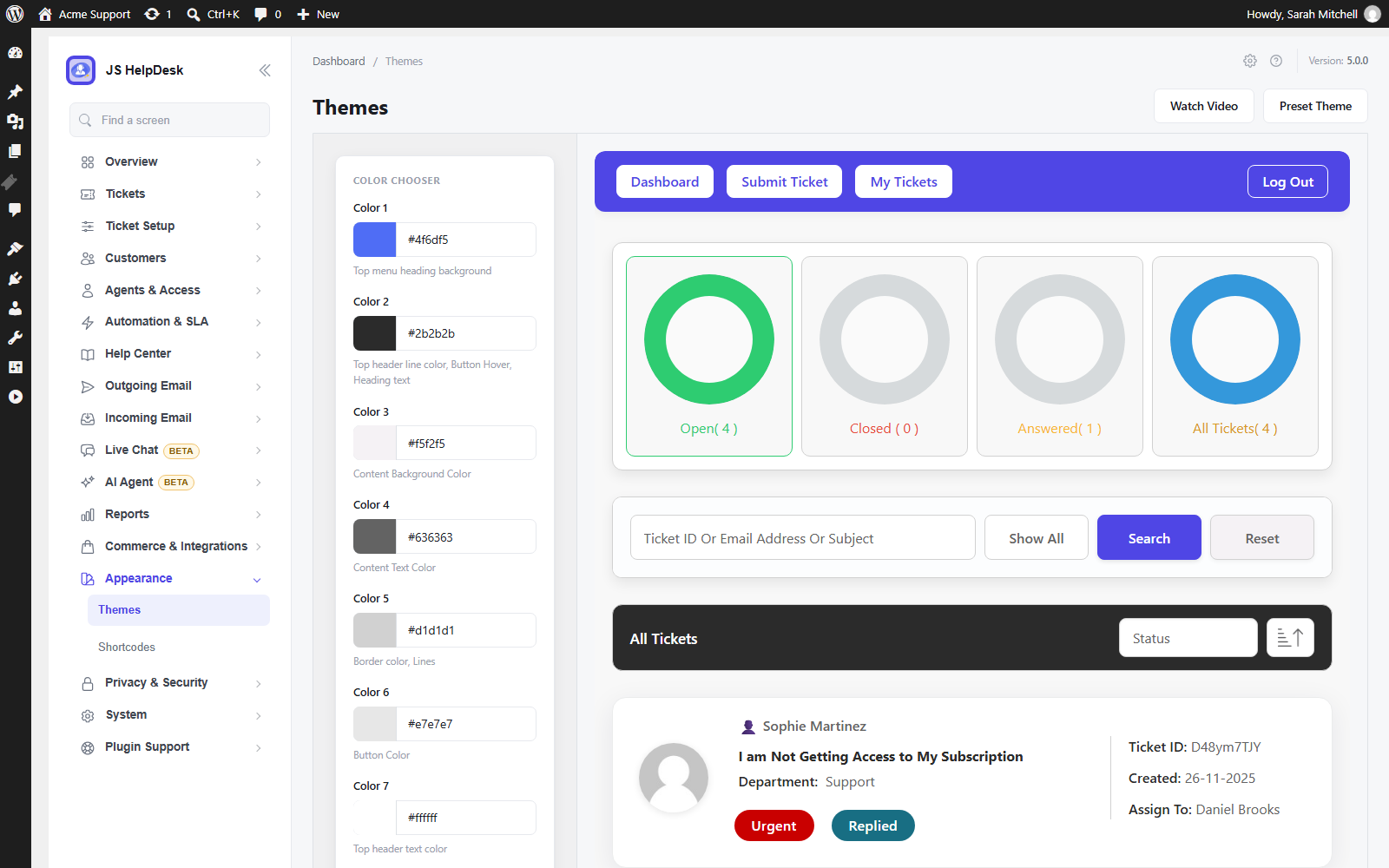Switch to My Tickets preview tab
The height and width of the screenshot is (868, 1389).
(904, 181)
